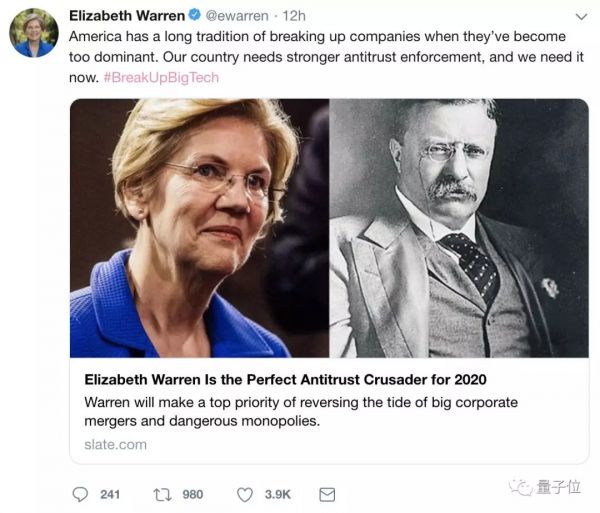The width and height of the screenshot is (600, 513).
Task: Like the tweet with the heart icon
Action: (x=245, y=494)
